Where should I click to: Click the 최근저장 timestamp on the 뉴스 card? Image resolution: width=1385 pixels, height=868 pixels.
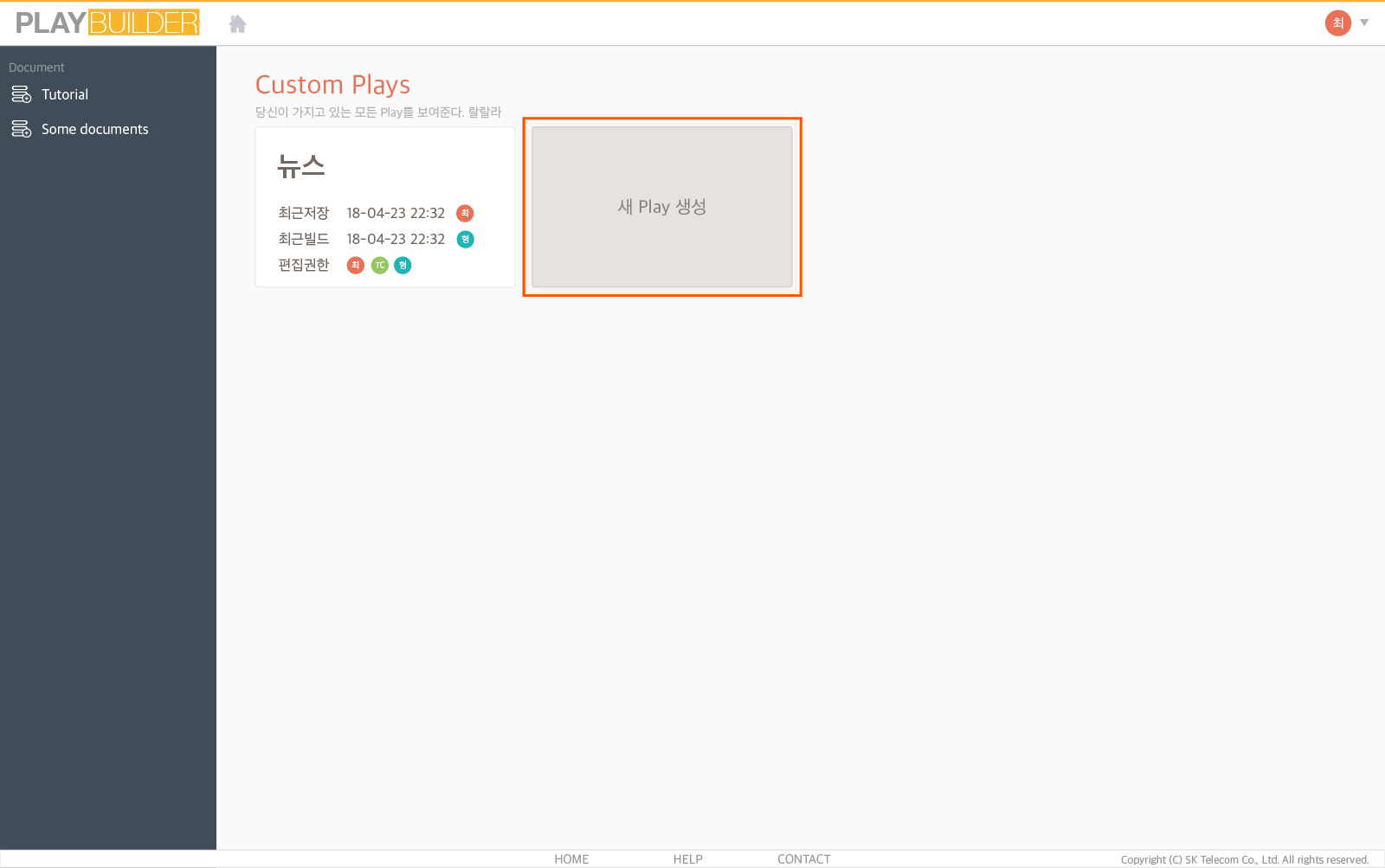(396, 213)
